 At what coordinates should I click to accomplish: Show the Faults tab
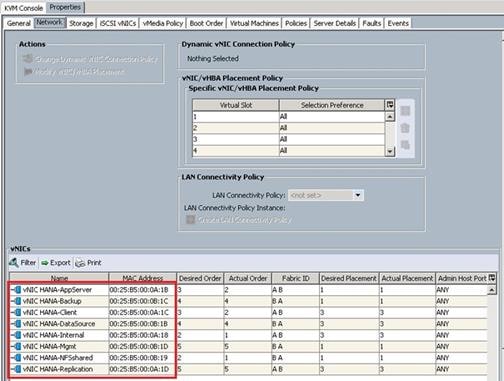[x=372, y=23]
